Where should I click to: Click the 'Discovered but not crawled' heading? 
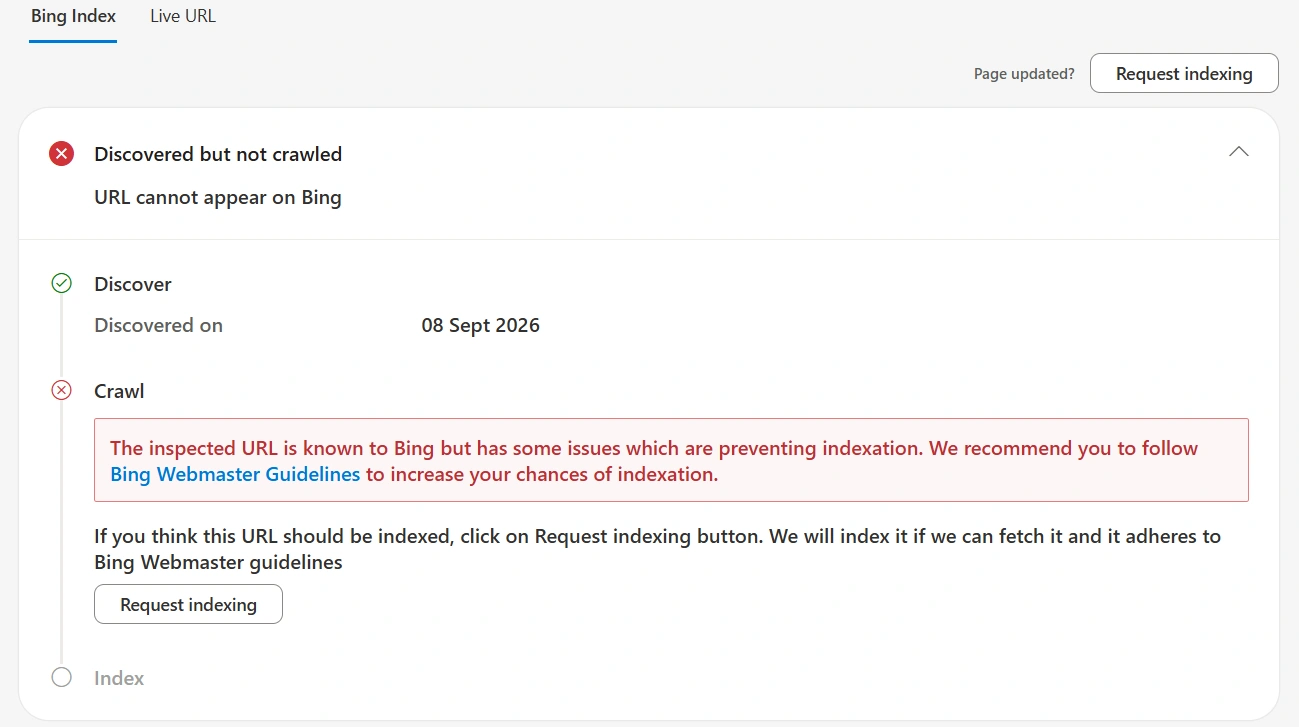point(218,154)
